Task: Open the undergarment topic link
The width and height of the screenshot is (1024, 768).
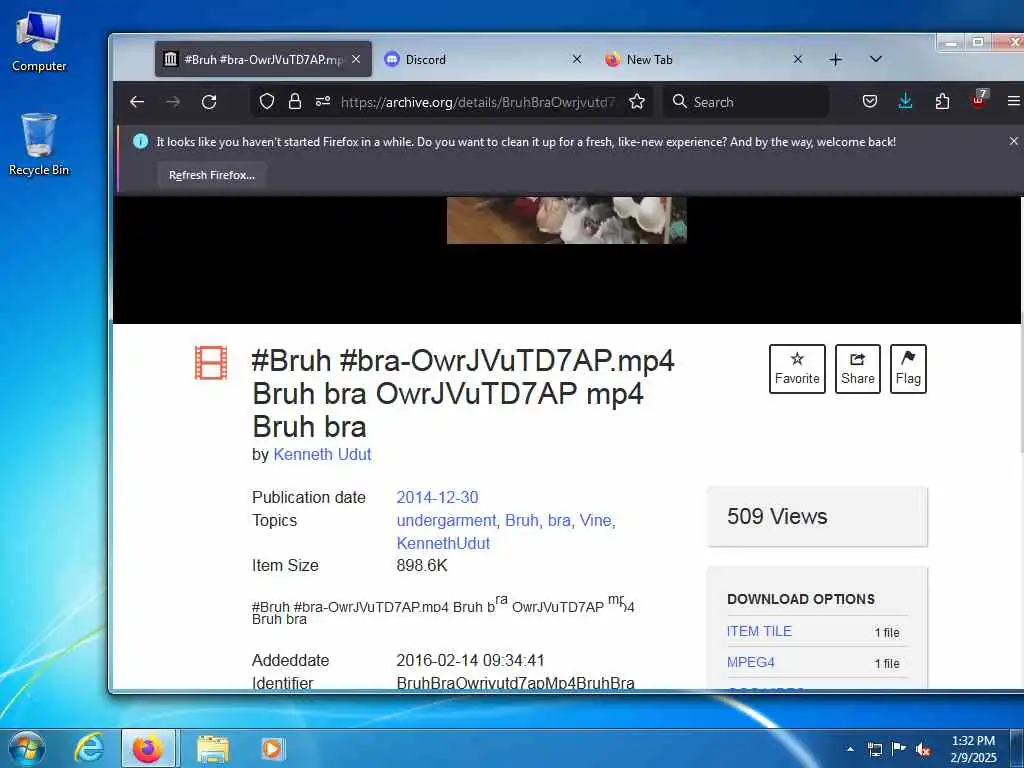Action: pyautogui.click(x=446, y=520)
